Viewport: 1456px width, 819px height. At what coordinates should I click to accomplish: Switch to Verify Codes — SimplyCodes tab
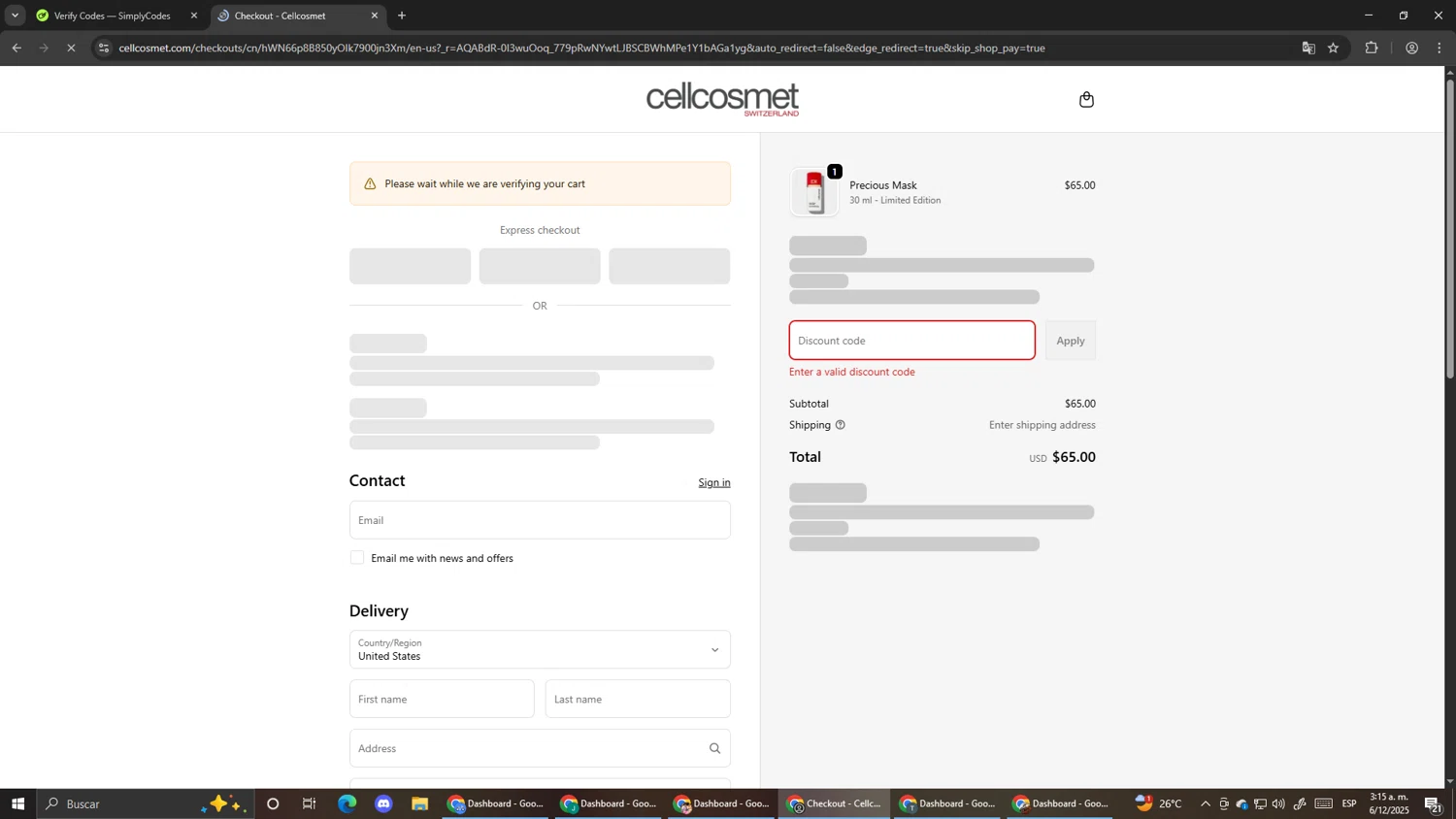coord(113,16)
